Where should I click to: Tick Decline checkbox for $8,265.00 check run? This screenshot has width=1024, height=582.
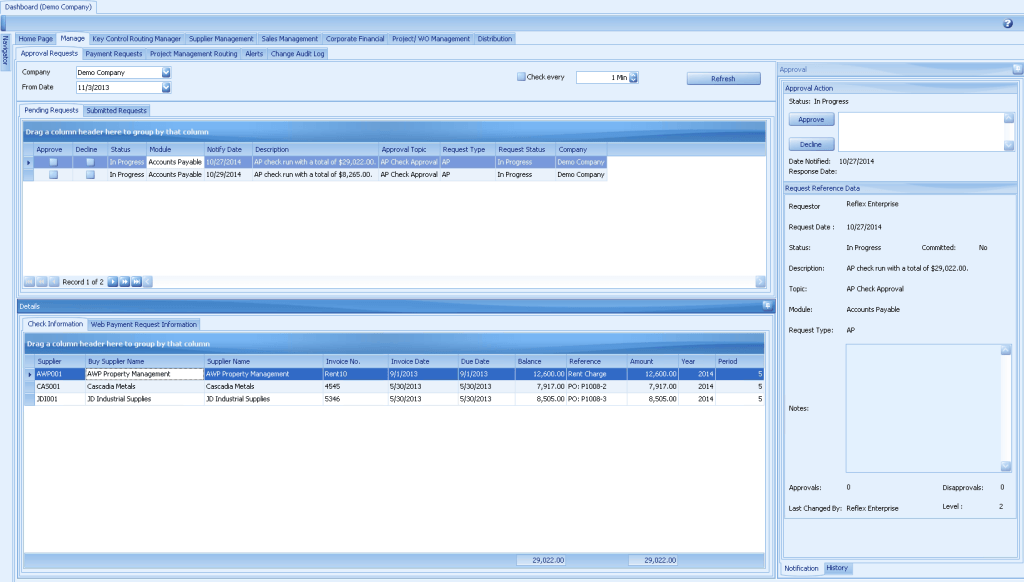coord(90,174)
